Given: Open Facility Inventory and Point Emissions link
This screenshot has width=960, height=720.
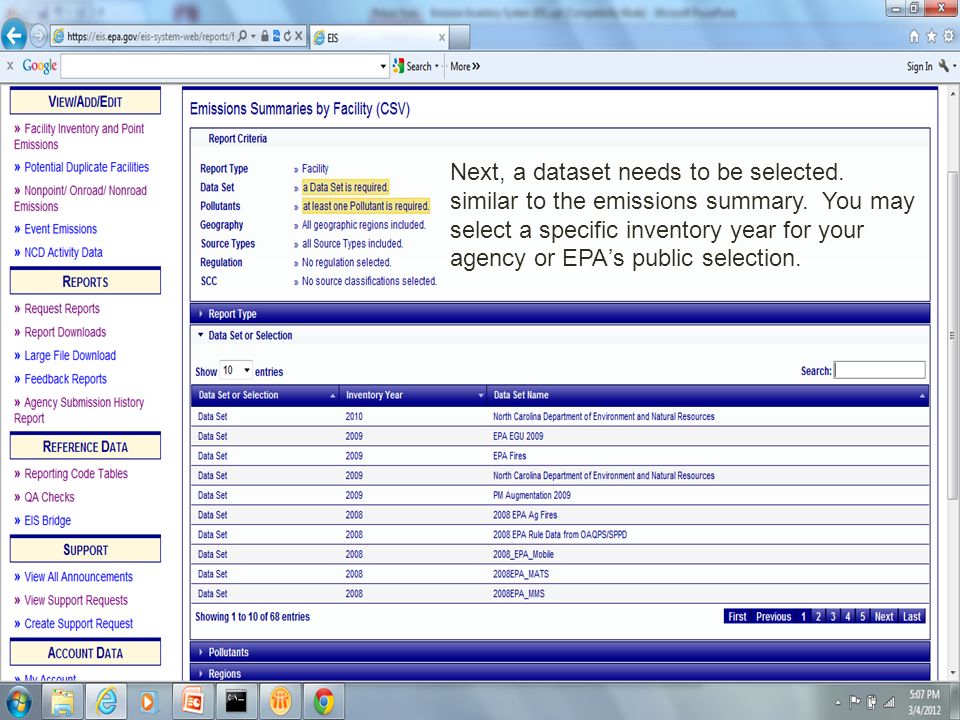Looking at the screenshot, I should [79, 137].
